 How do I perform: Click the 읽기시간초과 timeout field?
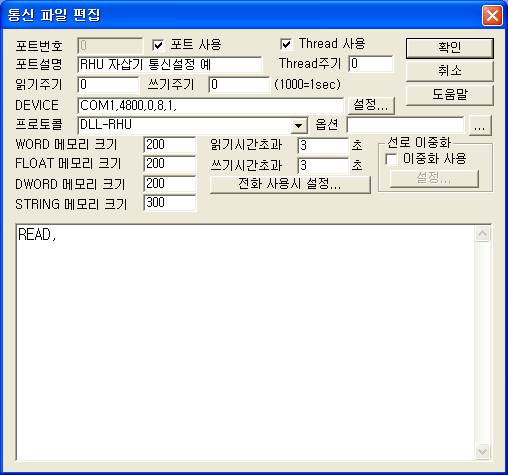coord(322,146)
